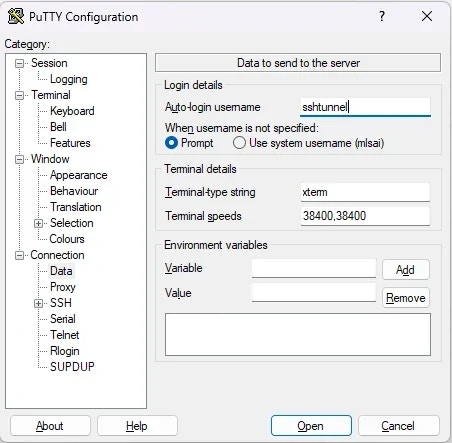Close the PuTTY Configuration window

(427, 16)
